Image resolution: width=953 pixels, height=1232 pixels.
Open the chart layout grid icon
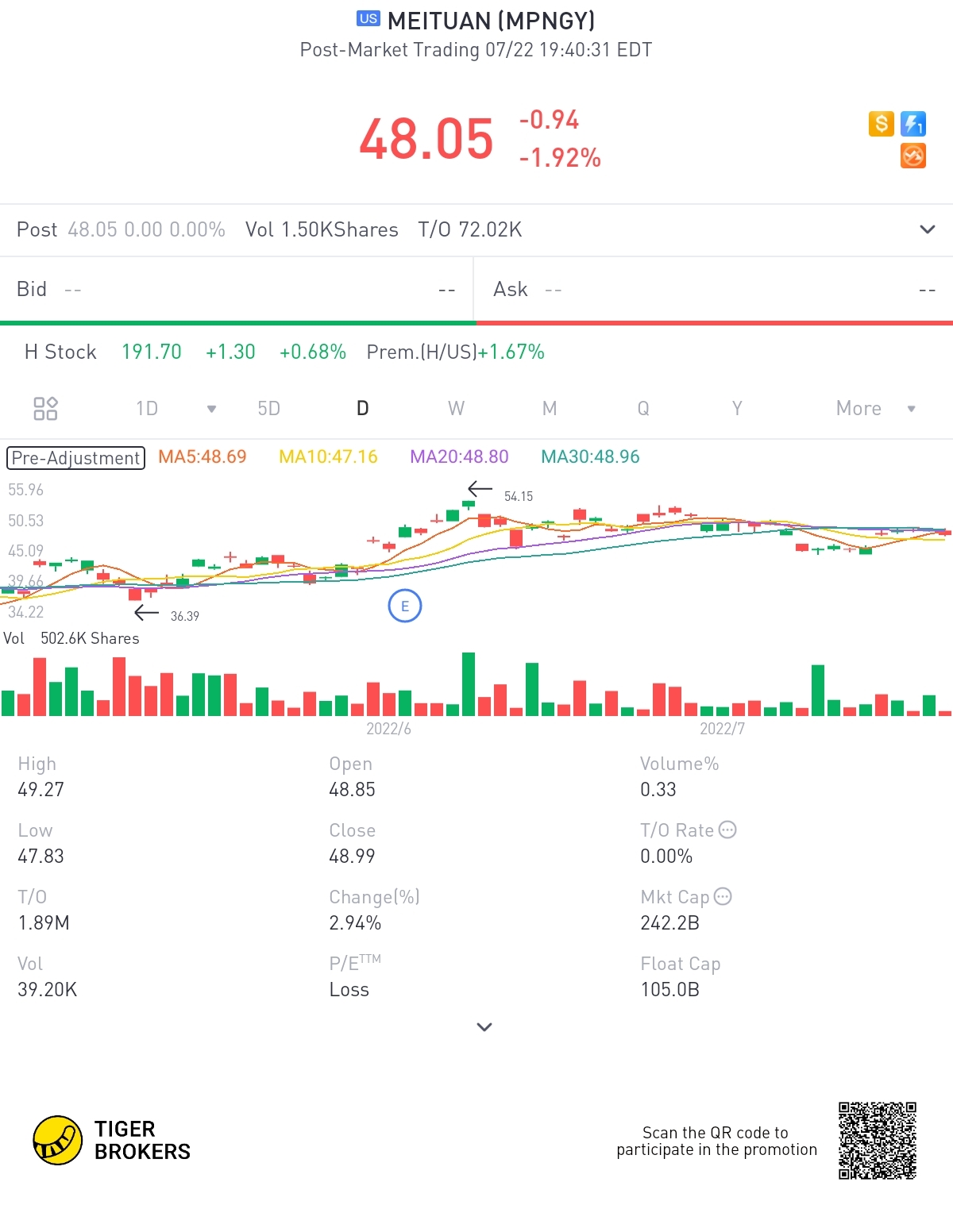tap(45, 408)
